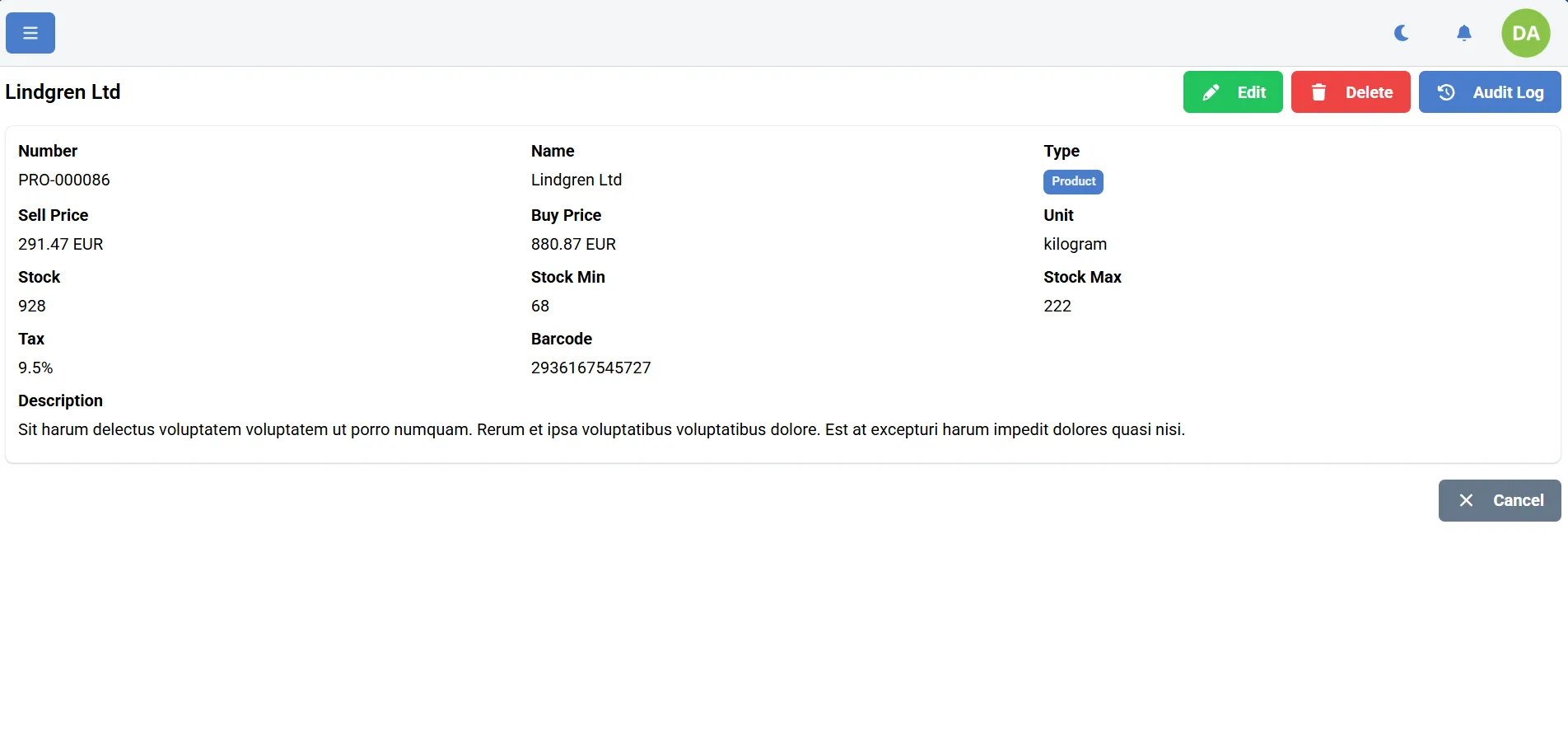Open notifications via the bell icon
The image size is (1568, 754).
tap(1463, 33)
